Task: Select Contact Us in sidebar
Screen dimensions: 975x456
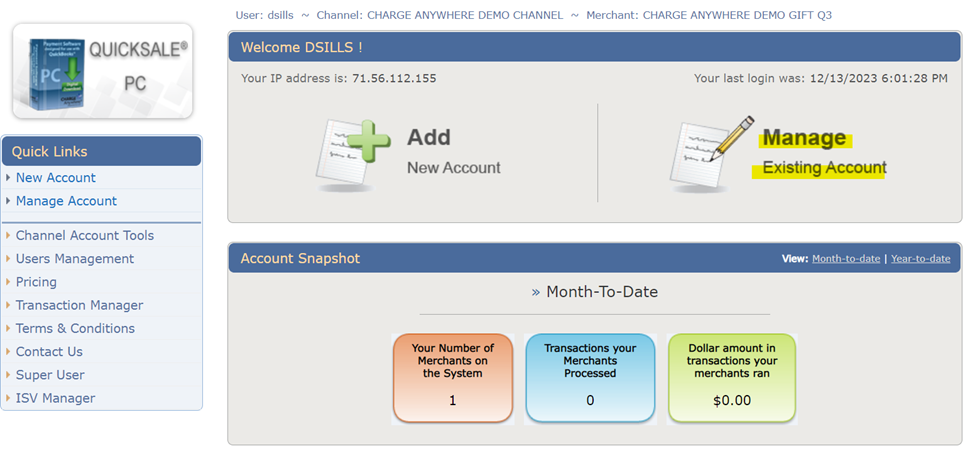Action: coord(49,351)
